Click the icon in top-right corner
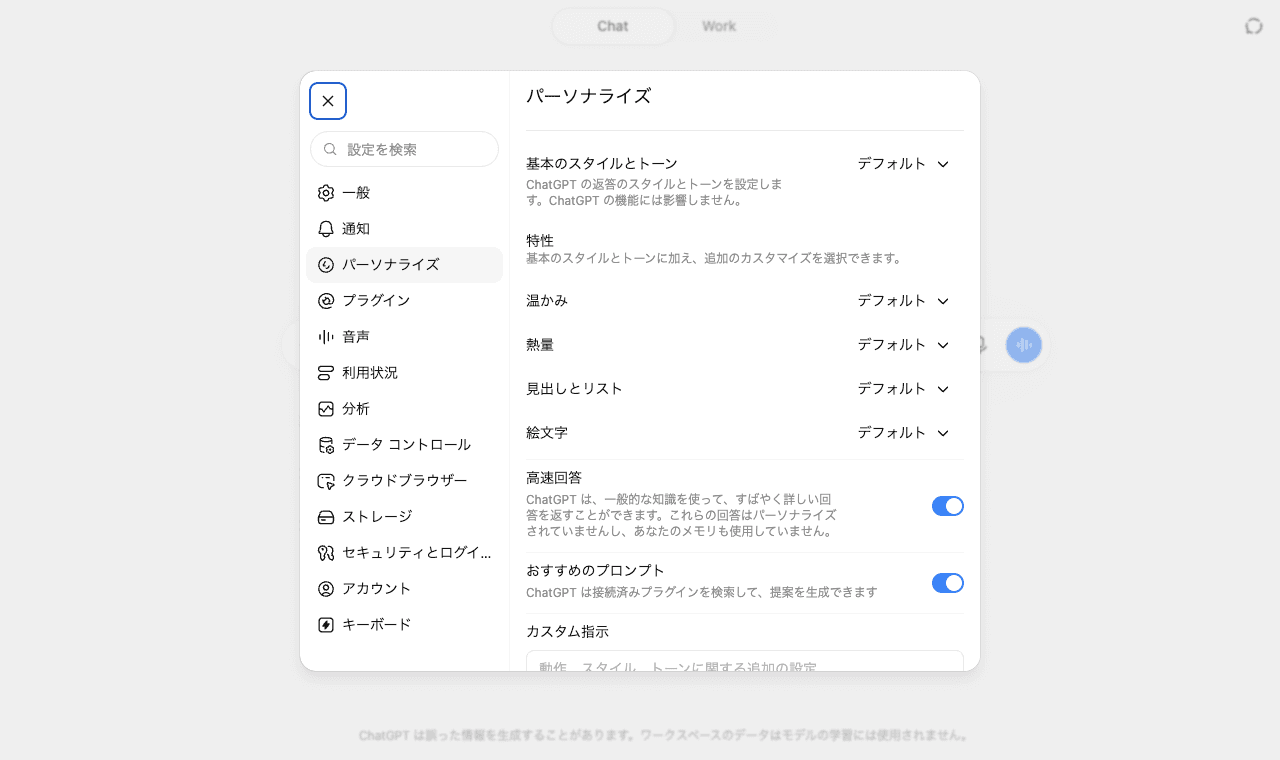The height and width of the screenshot is (760, 1280). tap(1254, 26)
